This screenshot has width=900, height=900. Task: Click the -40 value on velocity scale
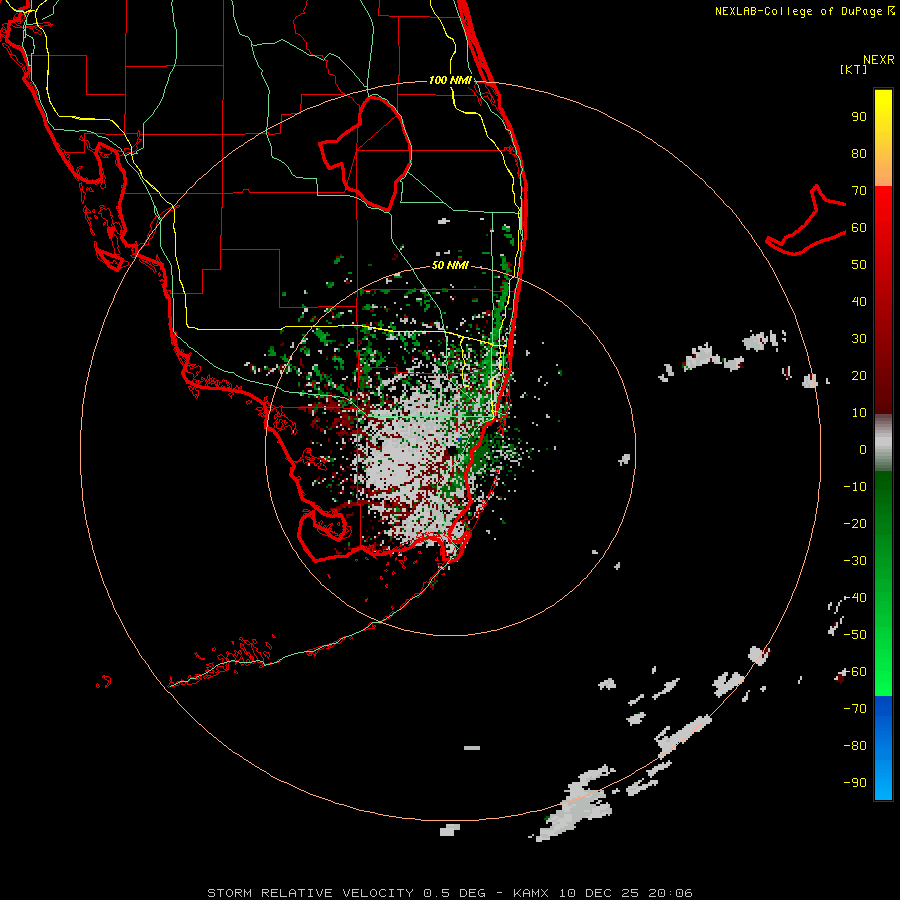pyautogui.click(x=855, y=598)
